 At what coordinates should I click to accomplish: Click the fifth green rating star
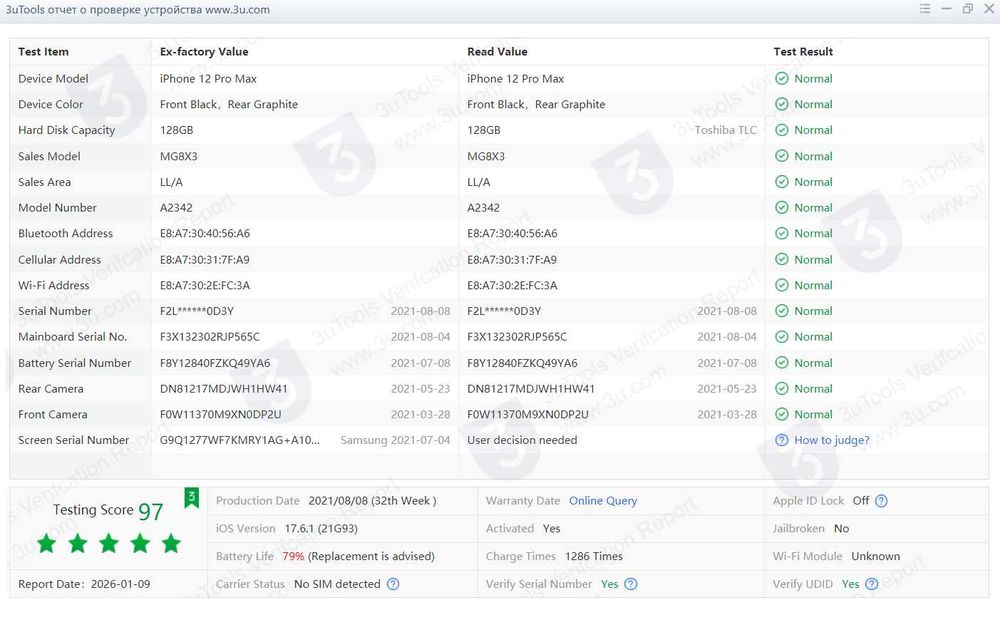(x=171, y=544)
